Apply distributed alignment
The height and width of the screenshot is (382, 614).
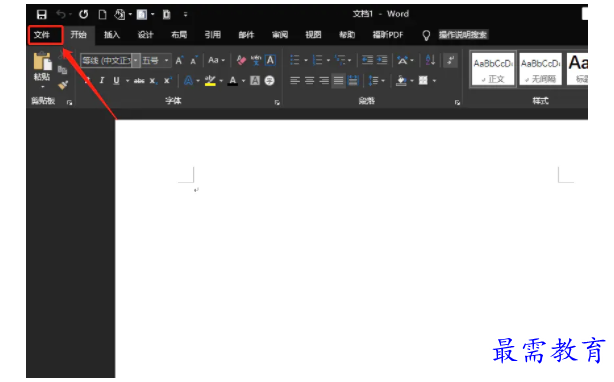(x=353, y=81)
